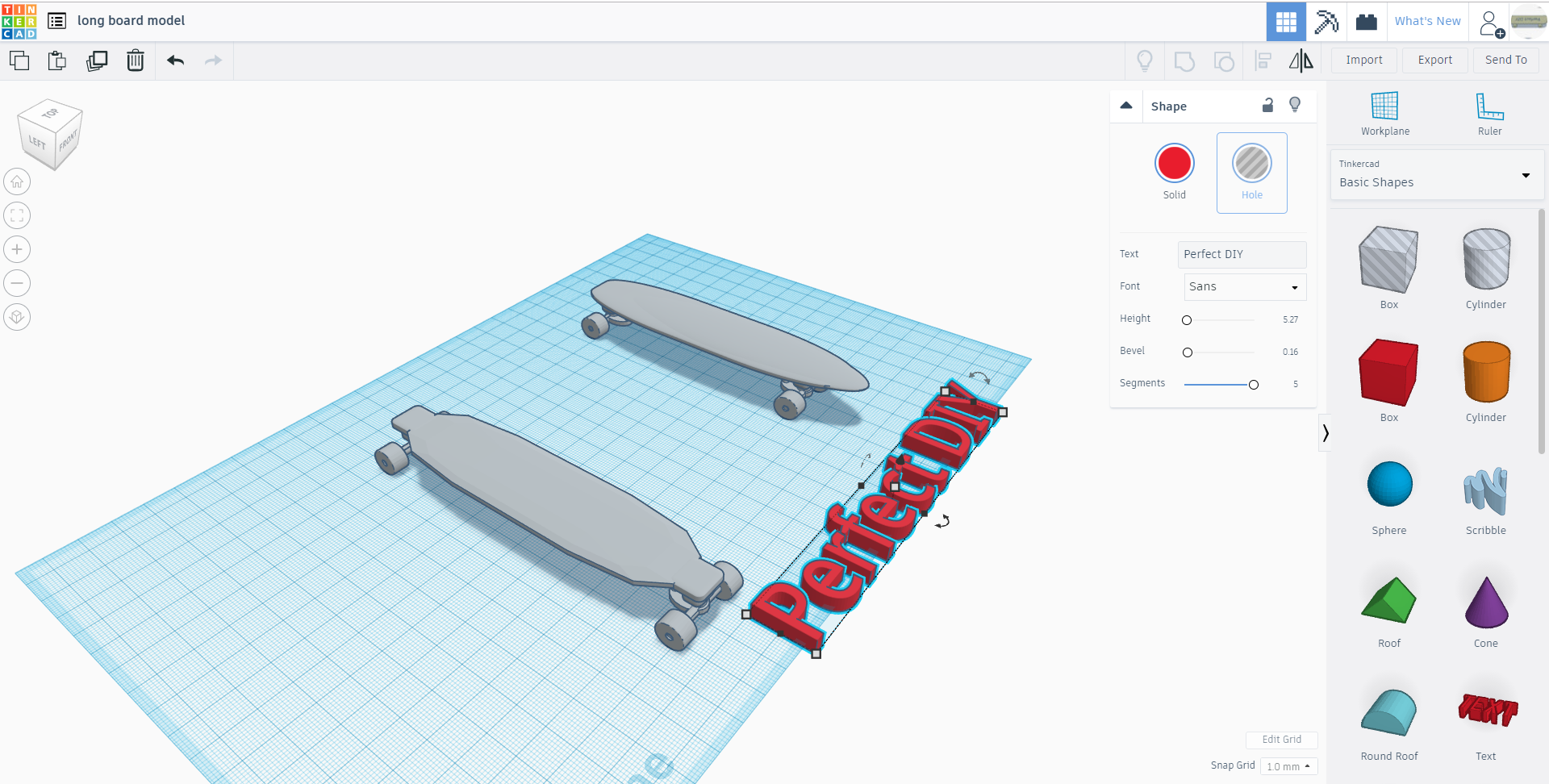The height and width of the screenshot is (784, 1549).
Task: Switch perspective view cube icon
Action: pyautogui.click(x=17, y=318)
